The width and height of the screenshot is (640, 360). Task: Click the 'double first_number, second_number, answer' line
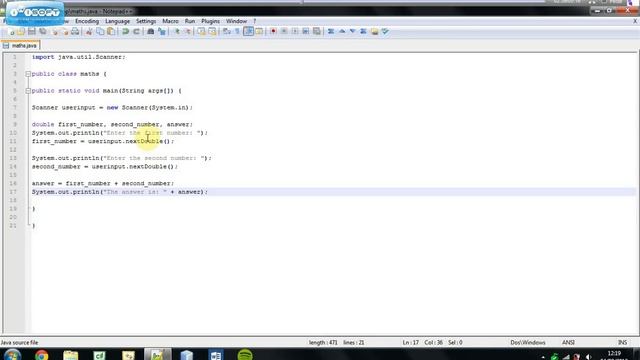click(x=112, y=124)
